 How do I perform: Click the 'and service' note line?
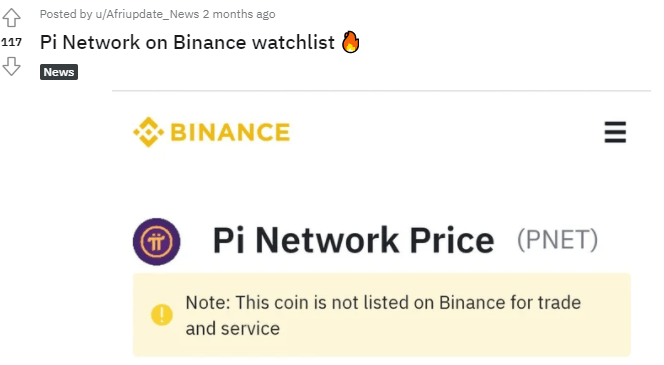(232, 329)
